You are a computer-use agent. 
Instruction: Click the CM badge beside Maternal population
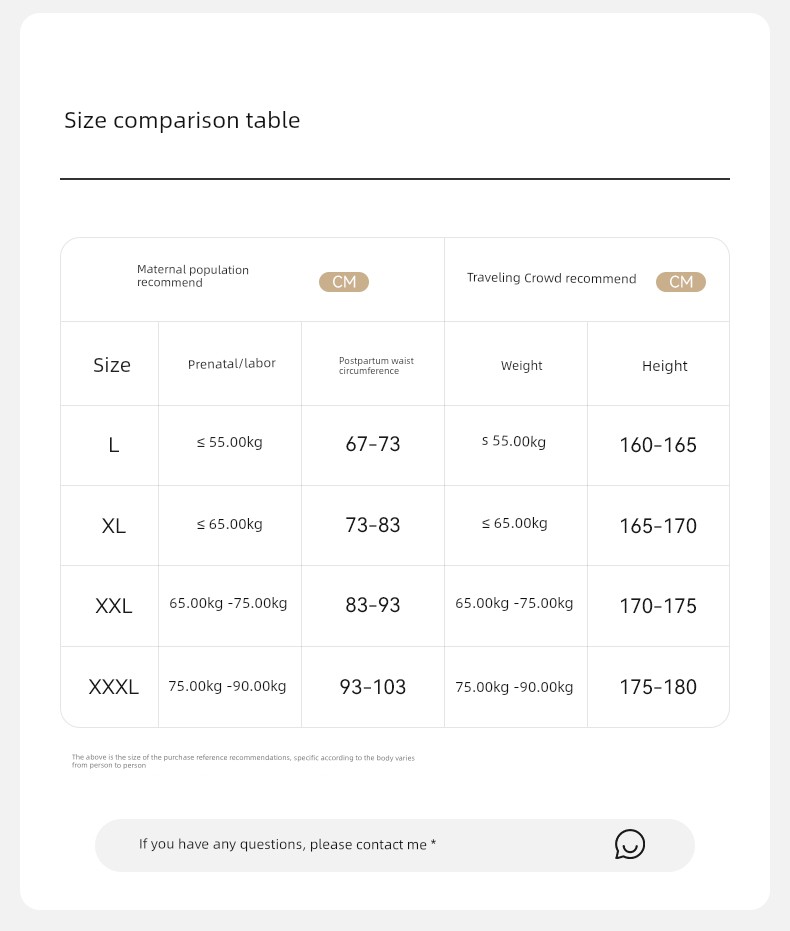344,282
